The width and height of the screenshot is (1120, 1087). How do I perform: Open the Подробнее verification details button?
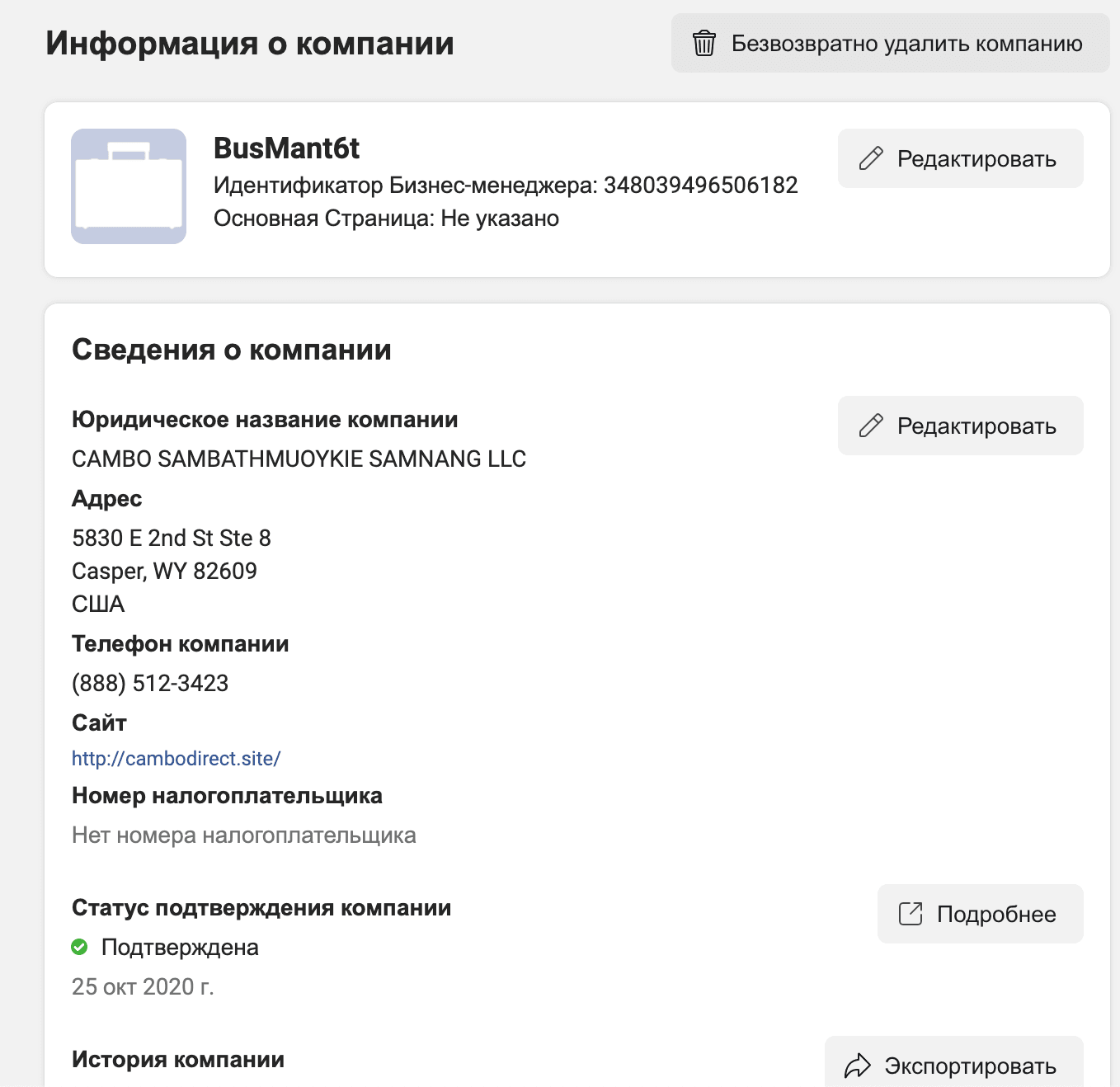[980, 914]
